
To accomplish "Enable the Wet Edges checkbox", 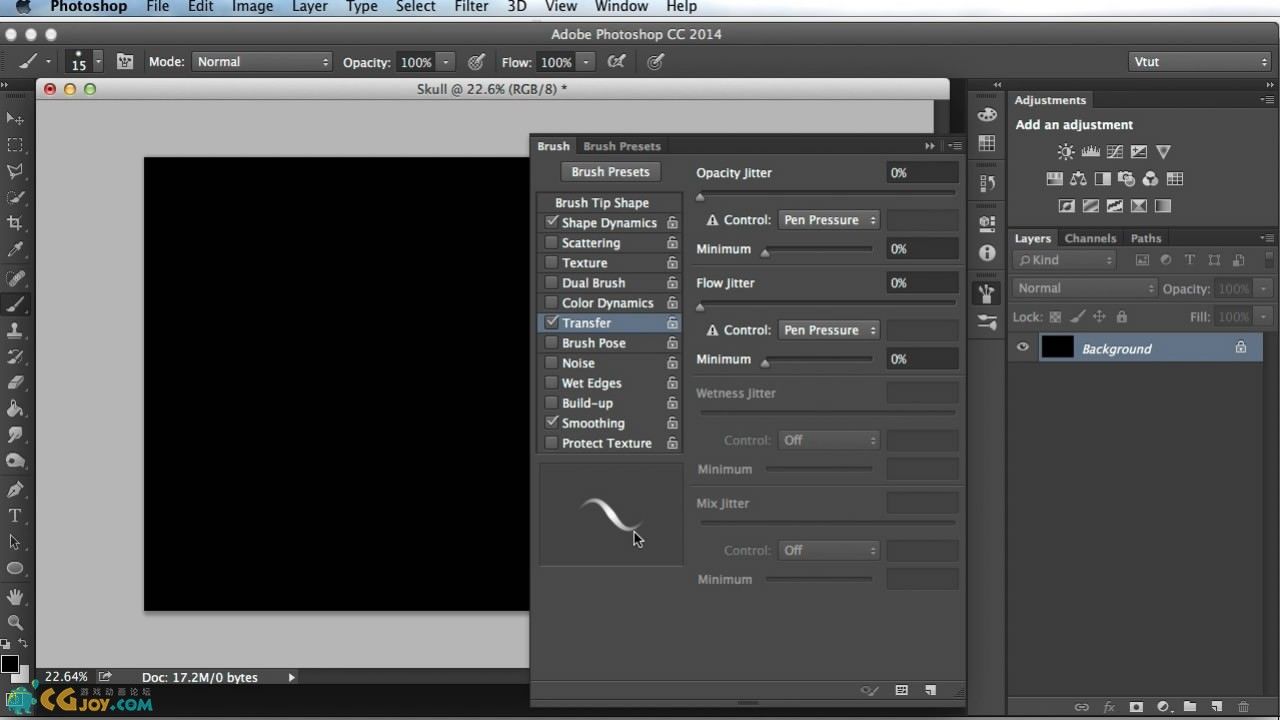I will point(551,382).
